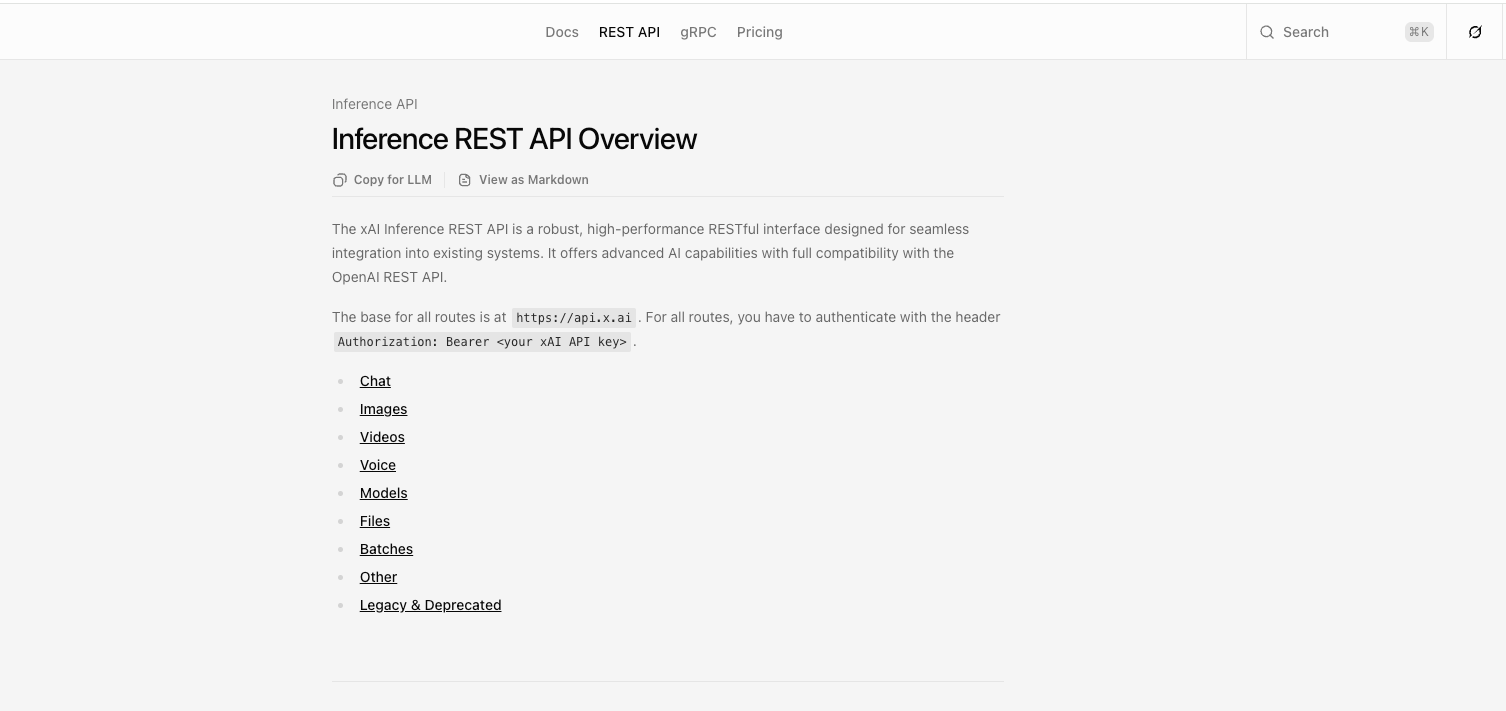The width and height of the screenshot is (1506, 711).
Task: Click the Inference API breadcrumb label
Action: click(x=374, y=104)
